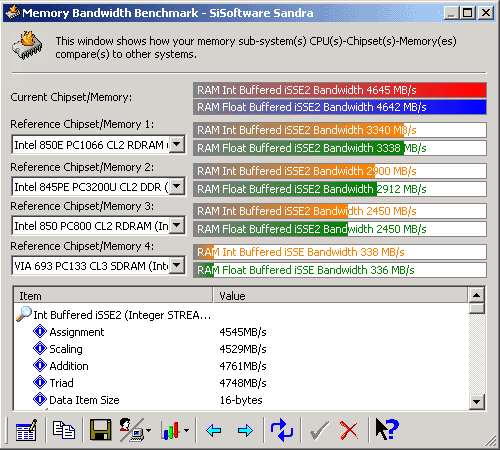Click the info icon beside Scaling
Image resolution: width=500 pixels, height=450 pixels.
click(40, 348)
